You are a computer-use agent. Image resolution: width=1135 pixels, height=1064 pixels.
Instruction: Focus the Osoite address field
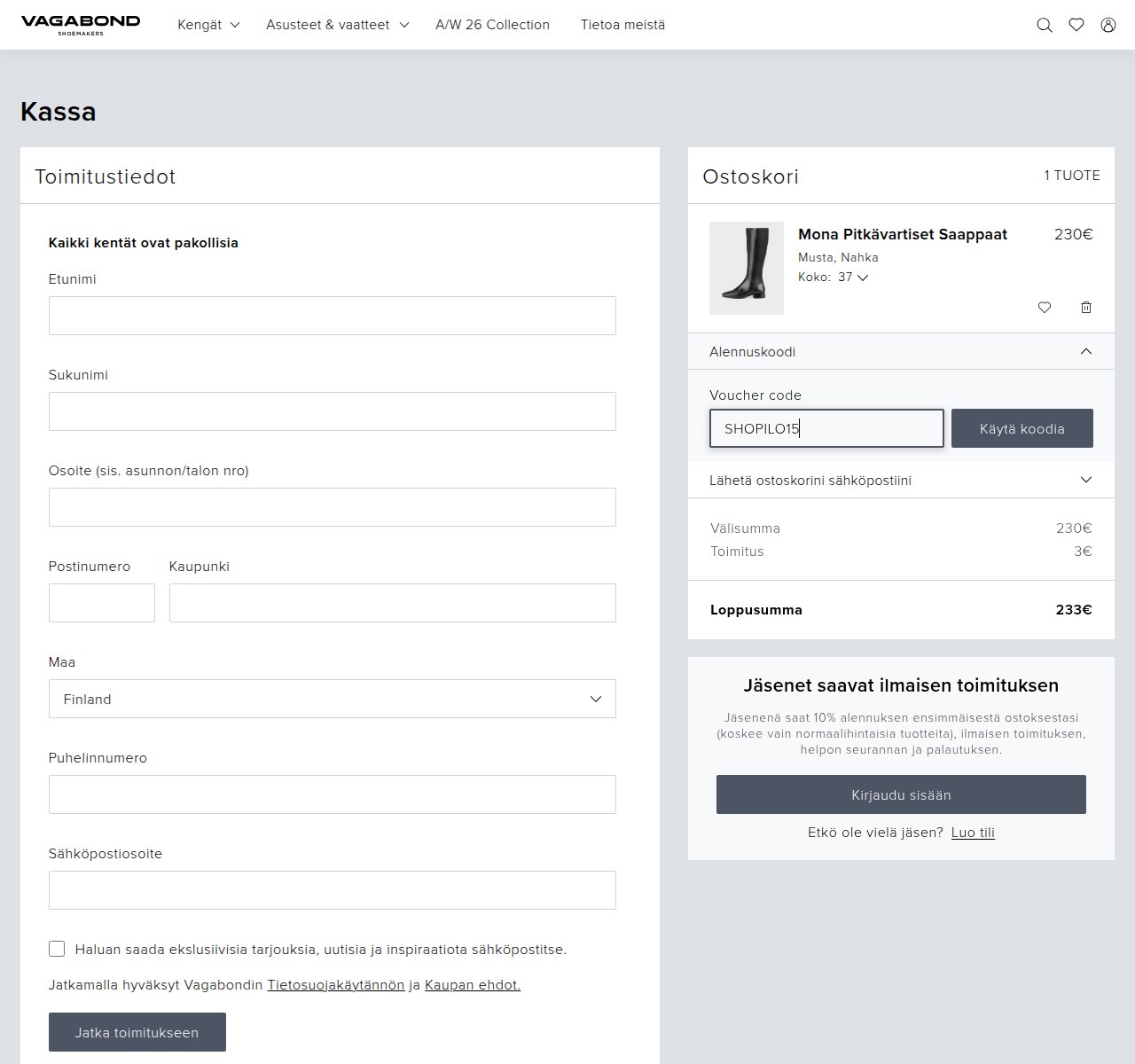pyautogui.click(x=333, y=507)
